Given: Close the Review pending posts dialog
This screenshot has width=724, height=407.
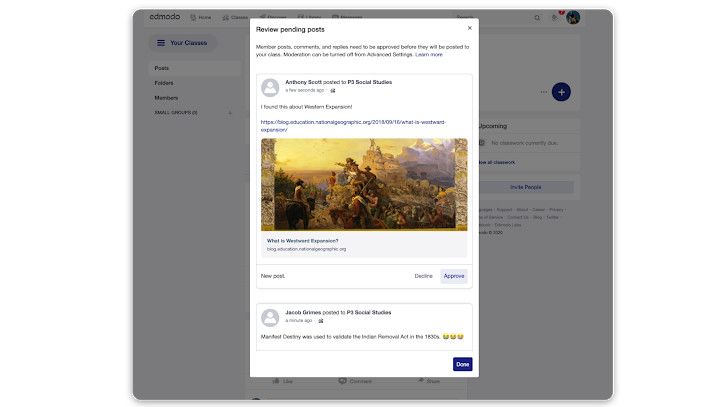Looking at the screenshot, I should click(x=470, y=28).
